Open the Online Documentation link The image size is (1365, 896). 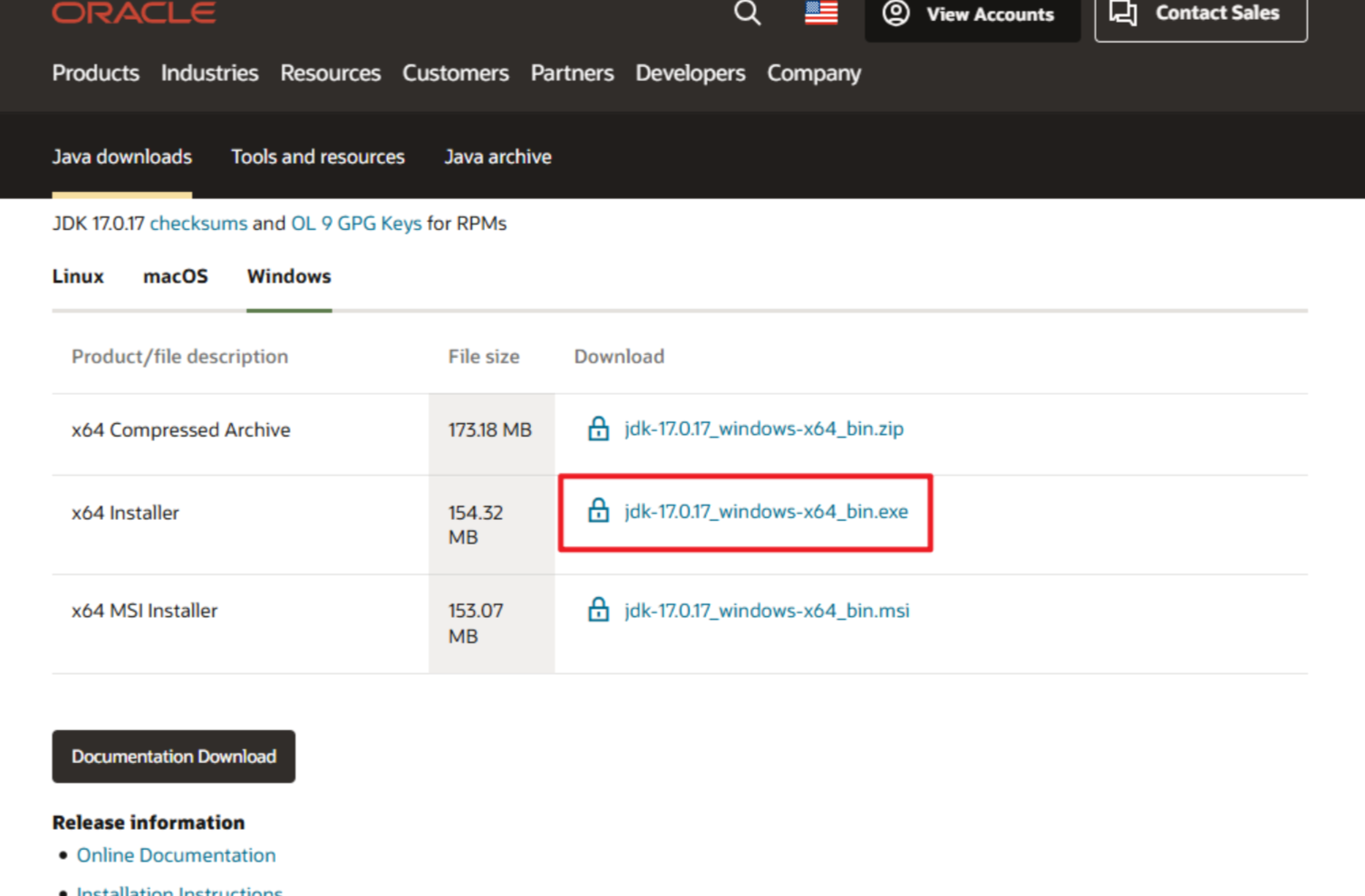[x=176, y=855]
